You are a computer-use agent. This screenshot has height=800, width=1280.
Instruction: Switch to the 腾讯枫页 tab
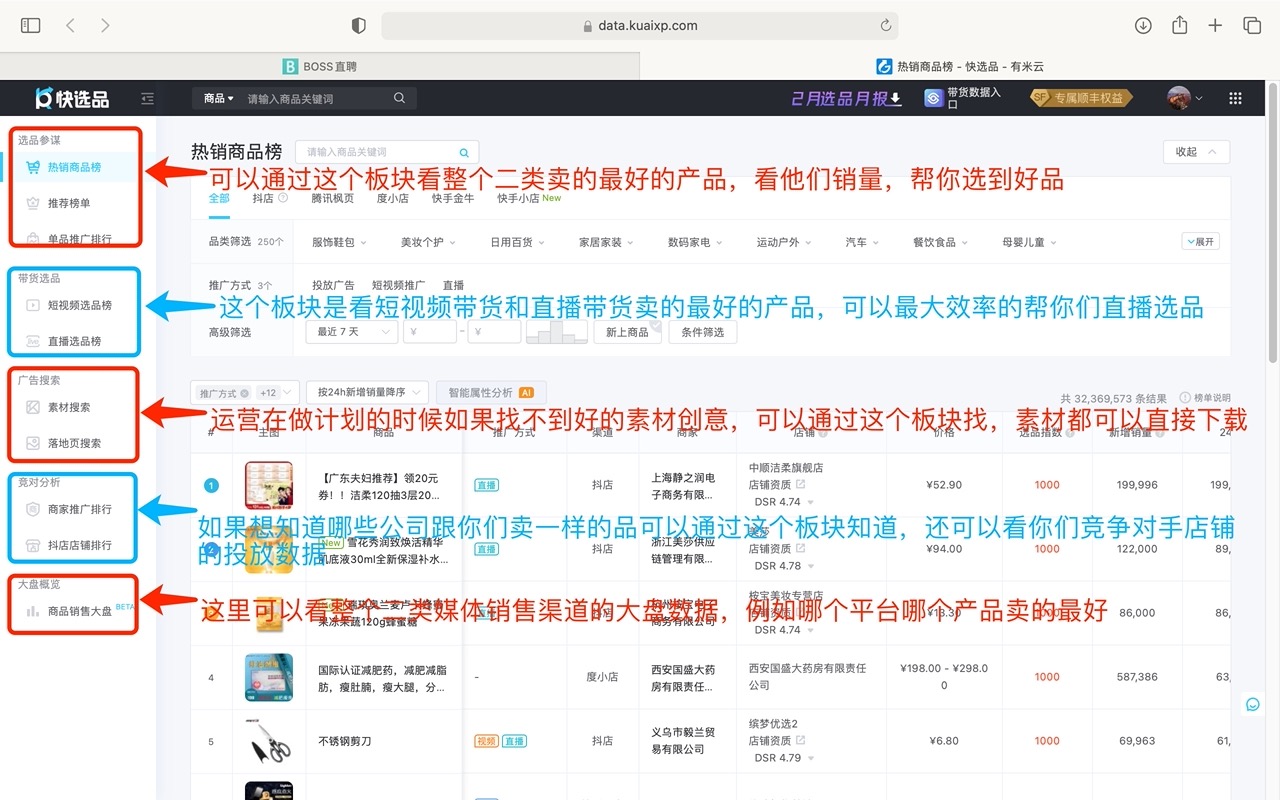pos(332,198)
